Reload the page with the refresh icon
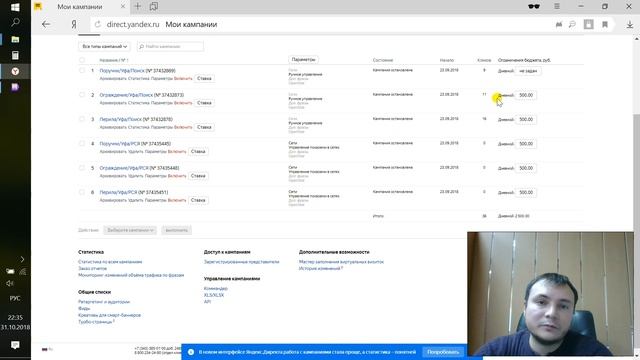Screen dimensions: 640x360 click(x=97, y=24)
